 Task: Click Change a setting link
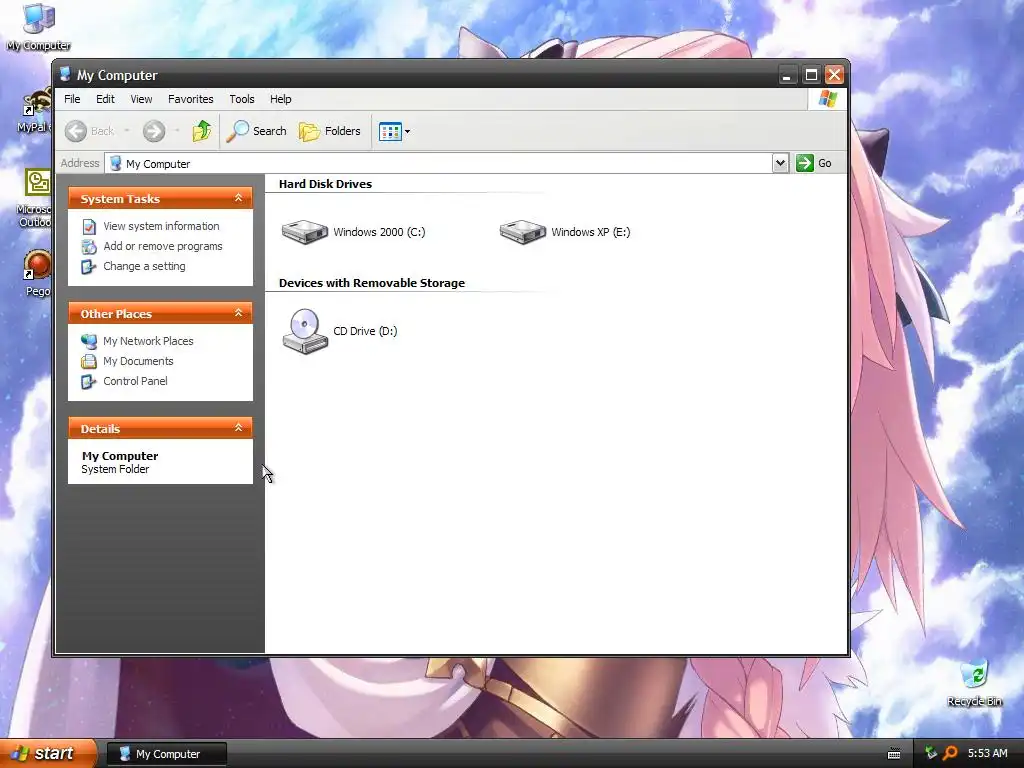[144, 266]
